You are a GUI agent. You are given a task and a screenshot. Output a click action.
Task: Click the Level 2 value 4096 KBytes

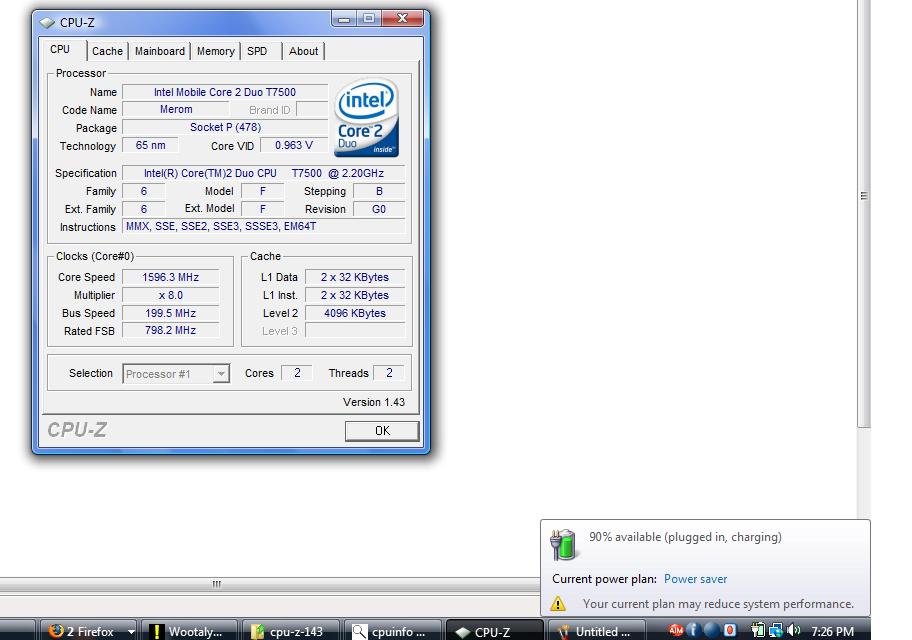point(355,313)
